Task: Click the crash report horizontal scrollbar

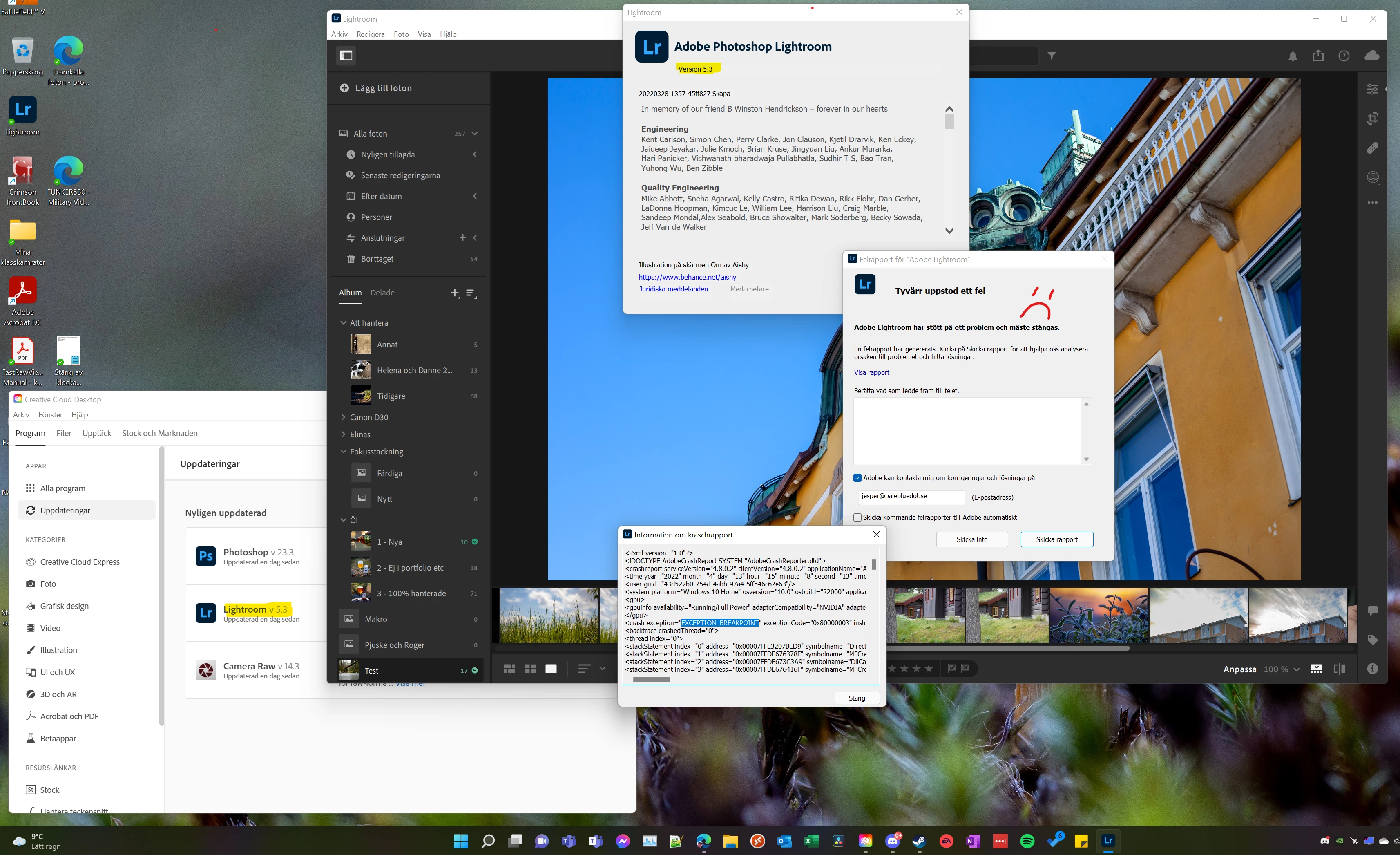Action: pyautogui.click(x=651, y=679)
